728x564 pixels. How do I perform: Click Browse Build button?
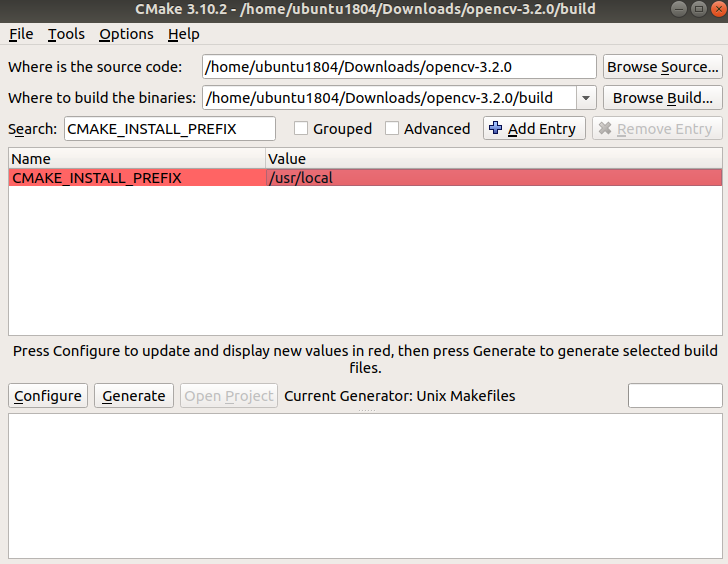click(663, 98)
